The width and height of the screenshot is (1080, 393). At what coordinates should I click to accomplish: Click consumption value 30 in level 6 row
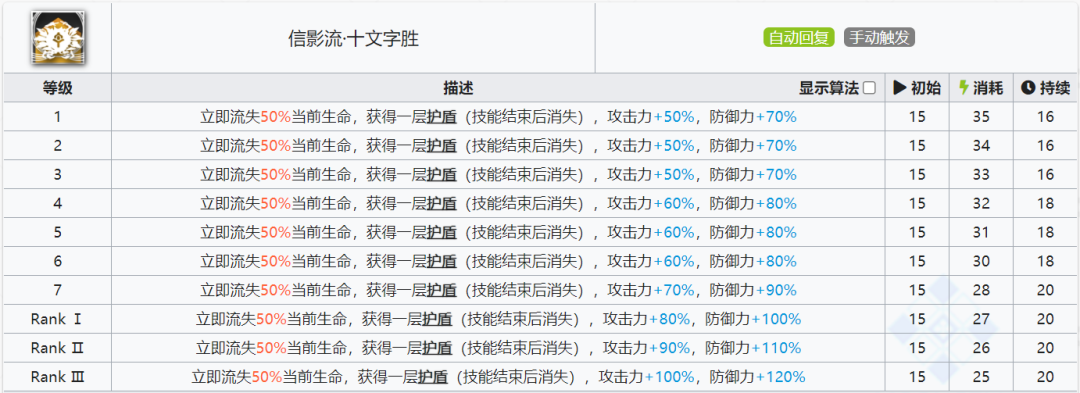point(981,262)
